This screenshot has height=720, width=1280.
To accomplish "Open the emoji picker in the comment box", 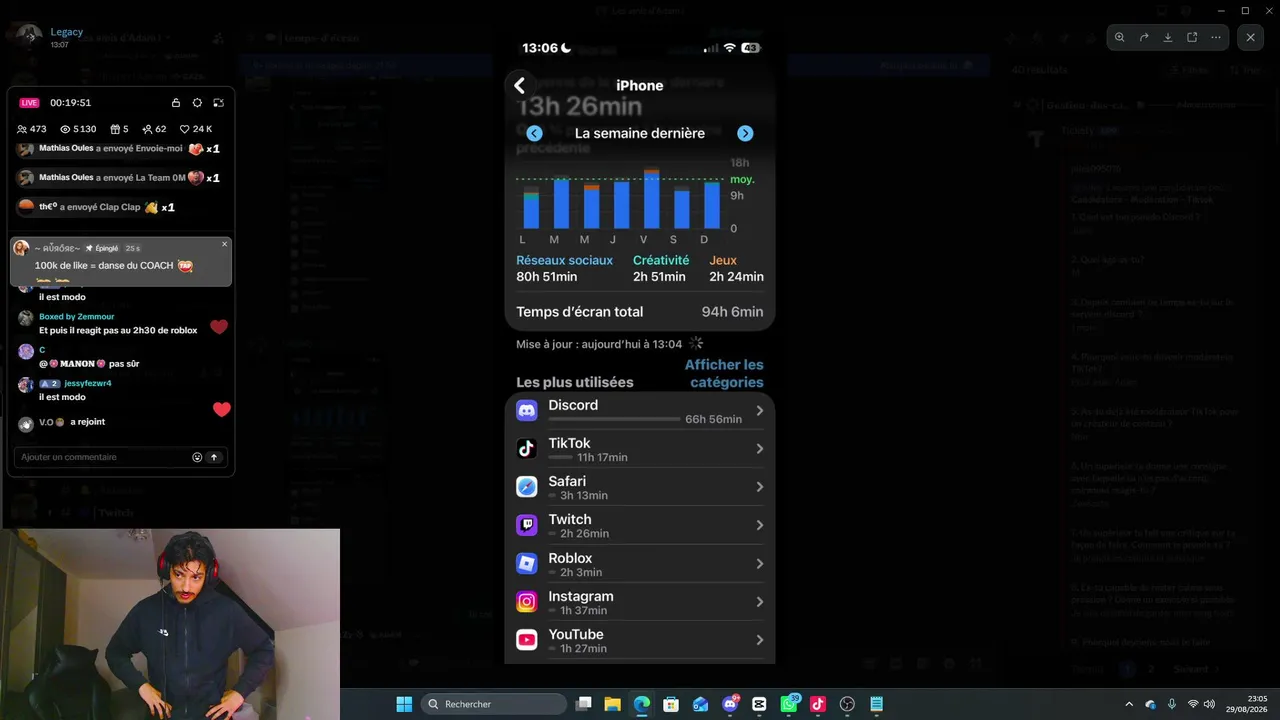I will point(197,457).
